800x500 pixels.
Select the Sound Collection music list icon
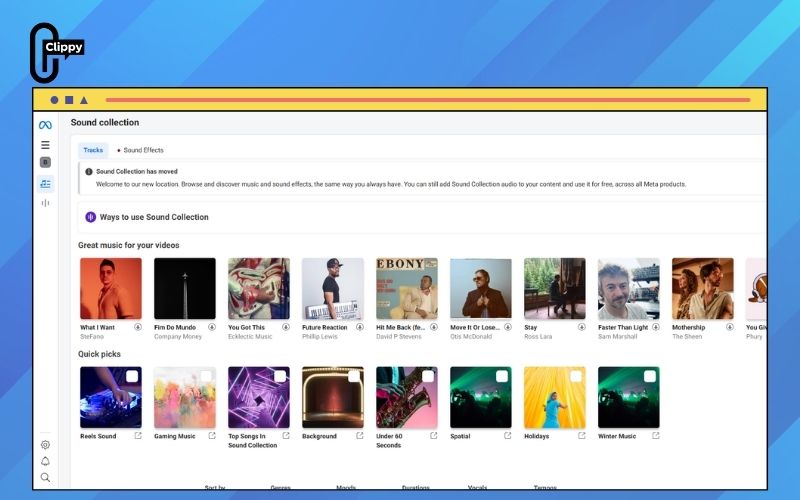click(45, 184)
